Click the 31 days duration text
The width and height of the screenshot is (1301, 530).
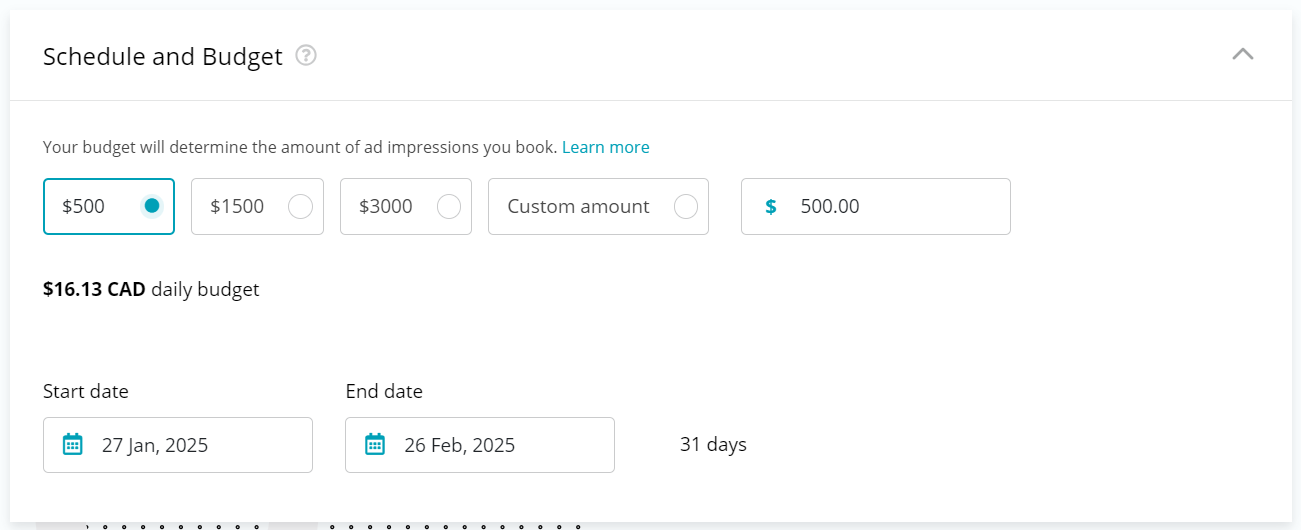coord(713,444)
